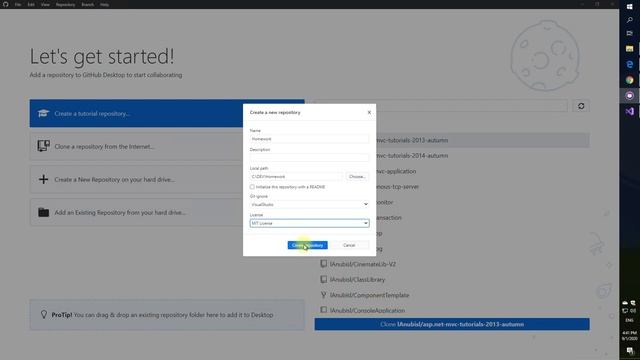Image resolution: width=640 pixels, height=360 pixels.
Task: Open Google Chrome from taskbar
Action: (x=629, y=80)
